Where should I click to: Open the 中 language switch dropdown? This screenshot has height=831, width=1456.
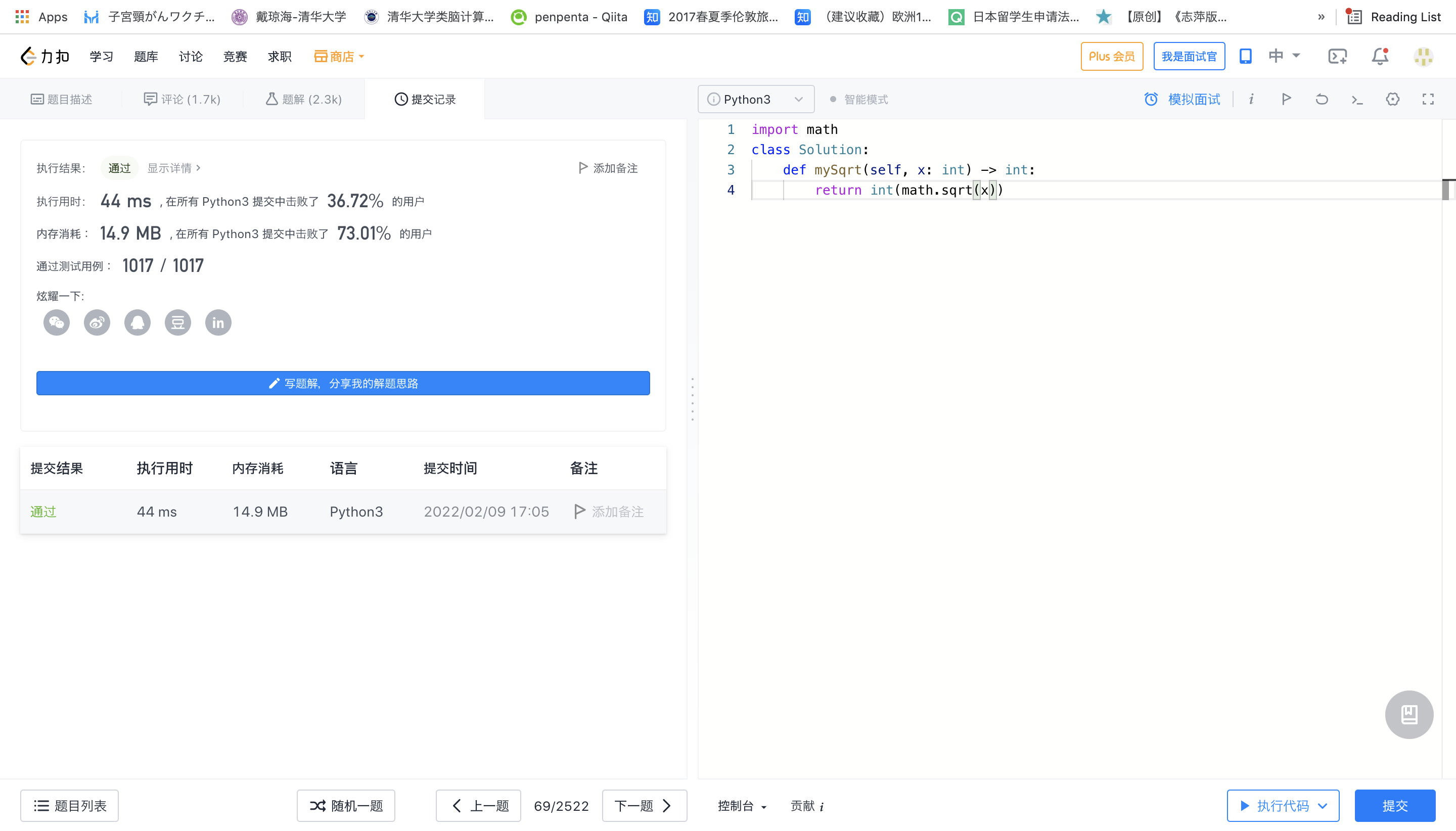[1284, 56]
